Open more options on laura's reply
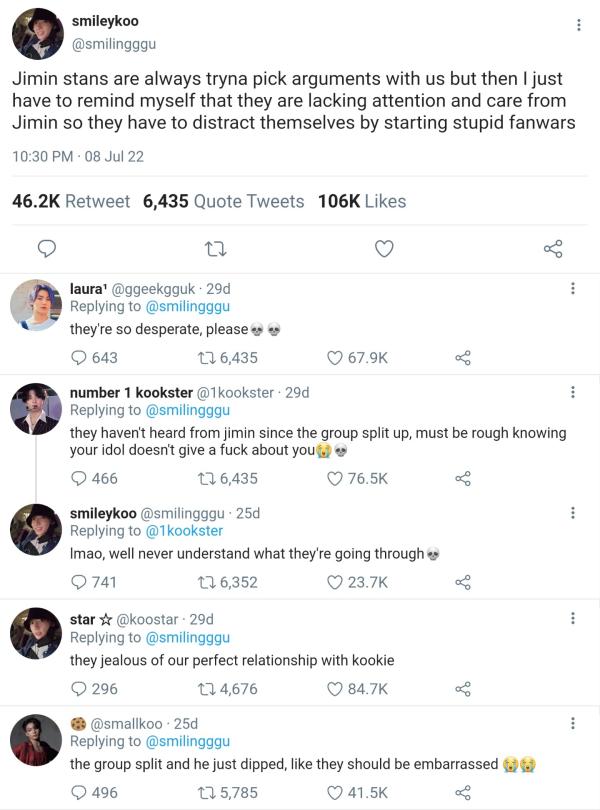This screenshot has width=600, height=810. 573,289
